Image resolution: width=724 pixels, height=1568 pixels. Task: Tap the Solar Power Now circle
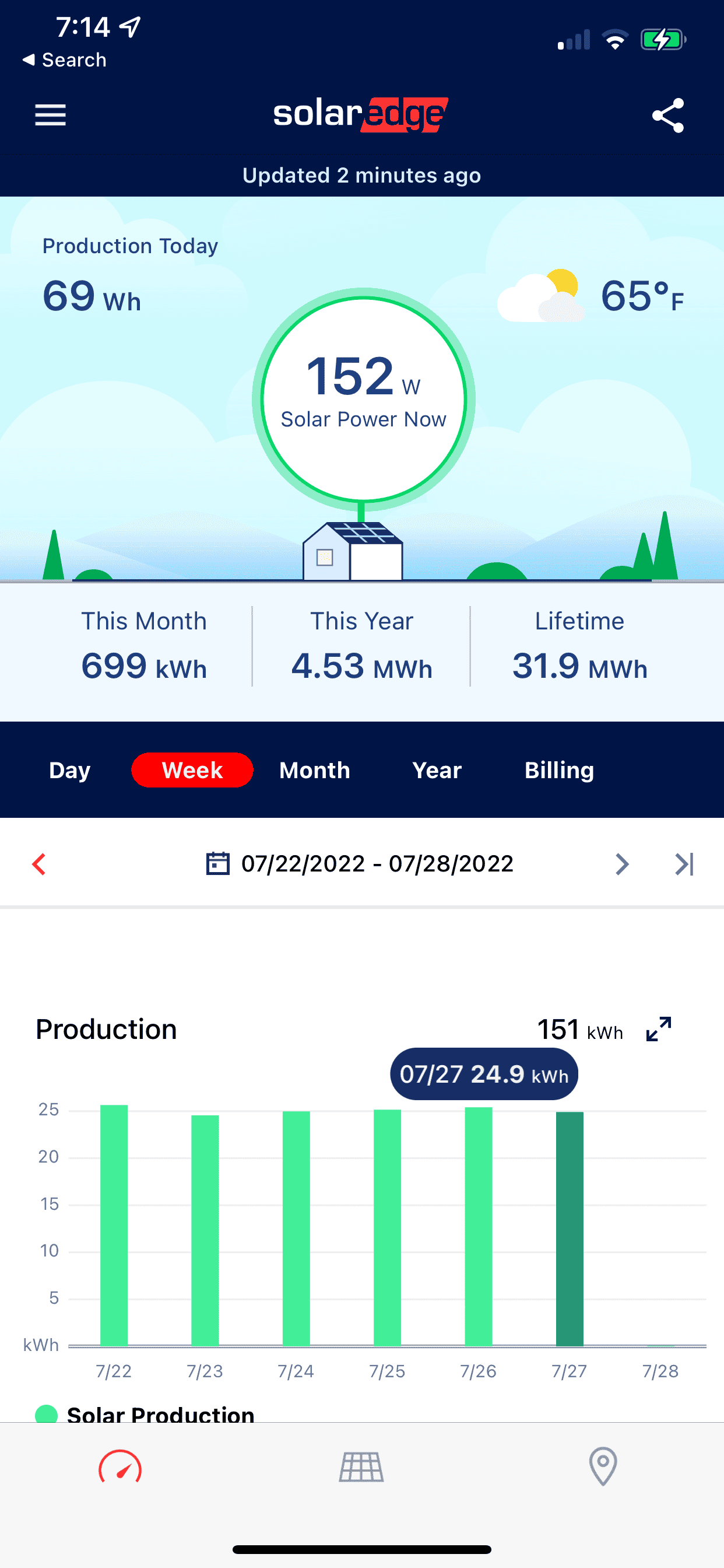[x=363, y=400]
